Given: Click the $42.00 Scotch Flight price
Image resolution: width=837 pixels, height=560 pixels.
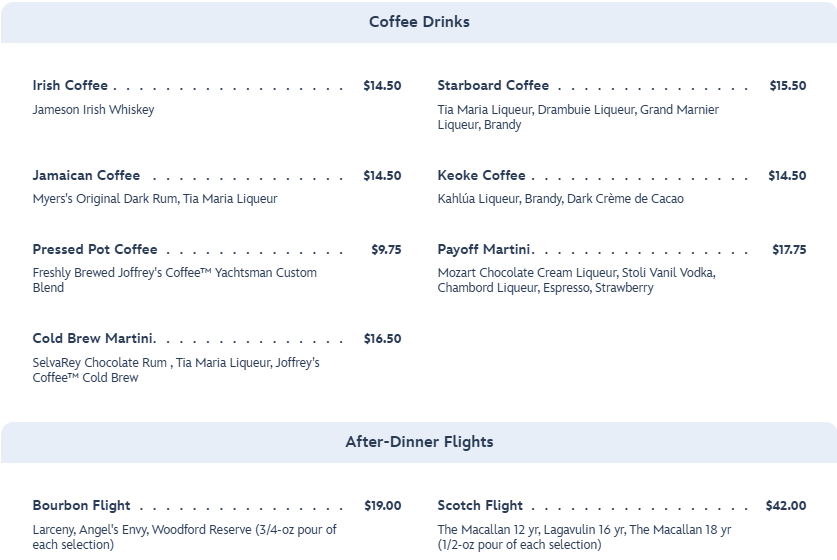Looking at the screenshot, I should pyautogui.click(x=785, y=506).
